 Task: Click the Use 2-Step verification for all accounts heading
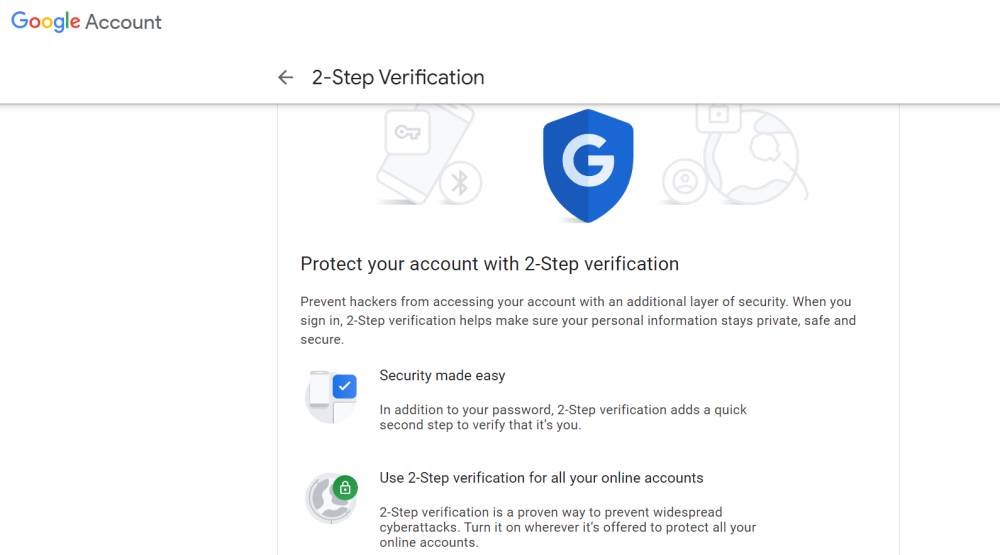point(541,478)
